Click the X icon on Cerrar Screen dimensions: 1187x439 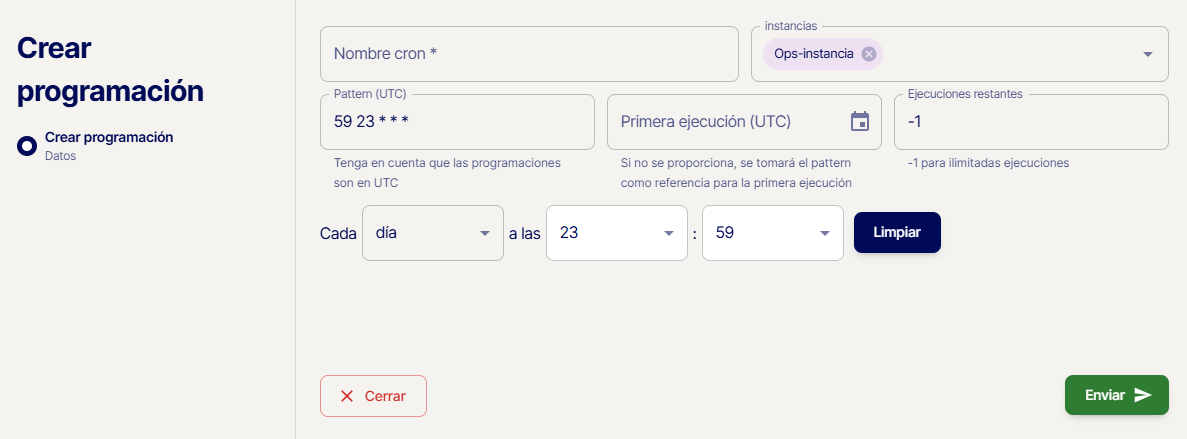347,396
